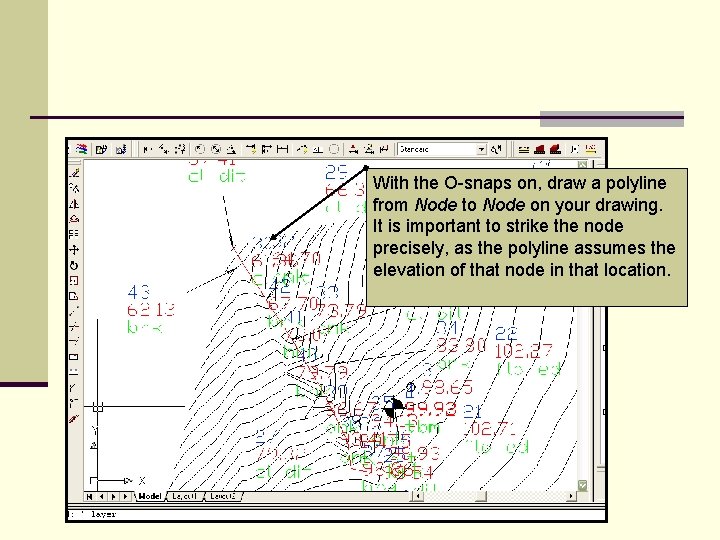The width and height of the screenshot is (720, 540).
Task: Click the Tolerance icon
Action: [x=318, y=149]
